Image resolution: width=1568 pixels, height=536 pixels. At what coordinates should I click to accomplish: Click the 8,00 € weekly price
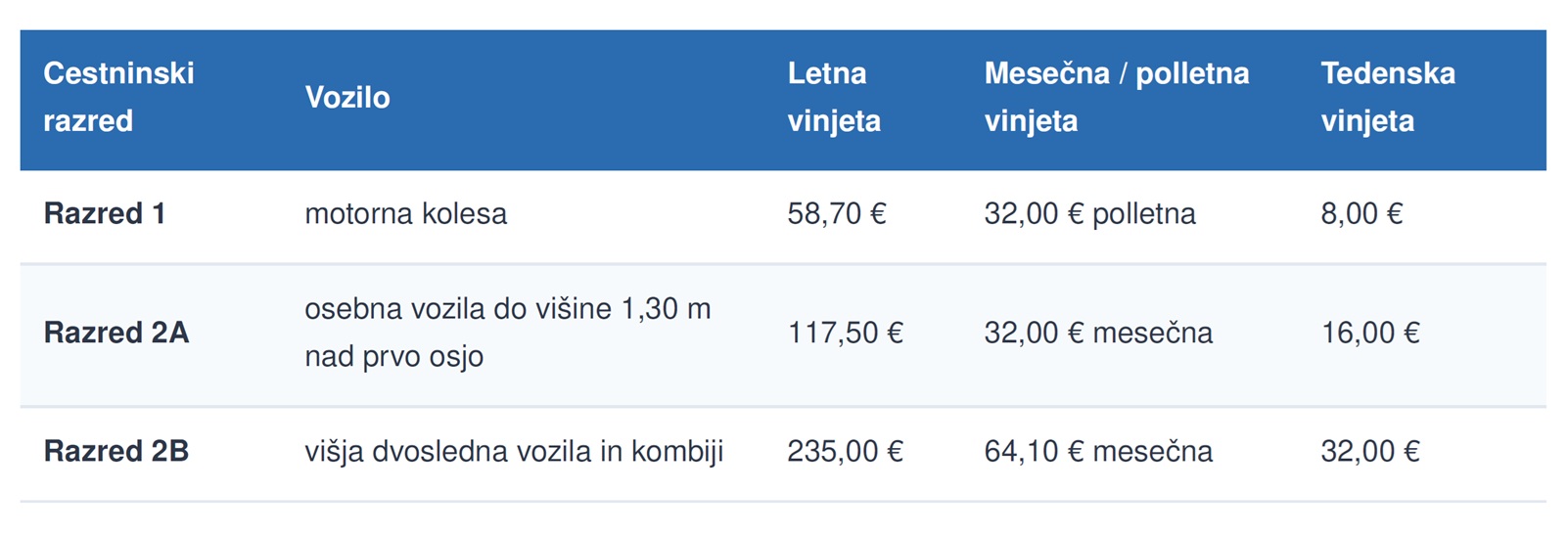[x=1361, y=213]
